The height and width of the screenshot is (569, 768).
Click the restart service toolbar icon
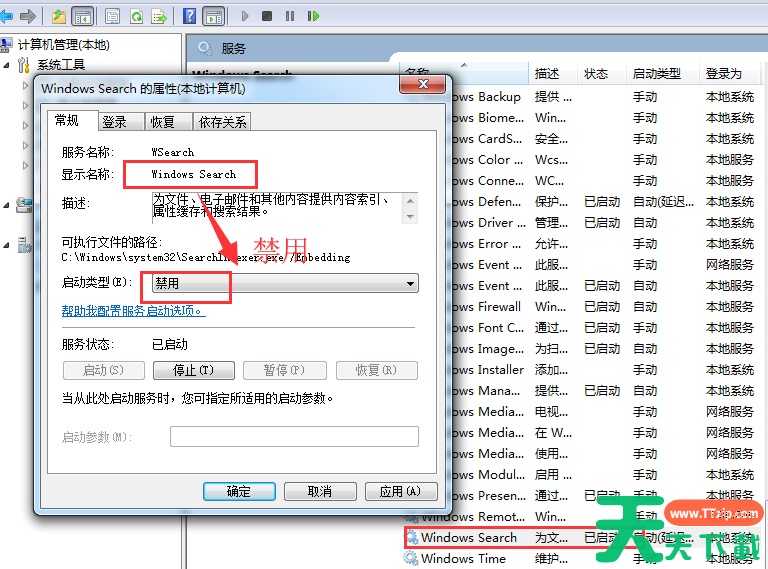pyautogui.click(x=313, y=16)
